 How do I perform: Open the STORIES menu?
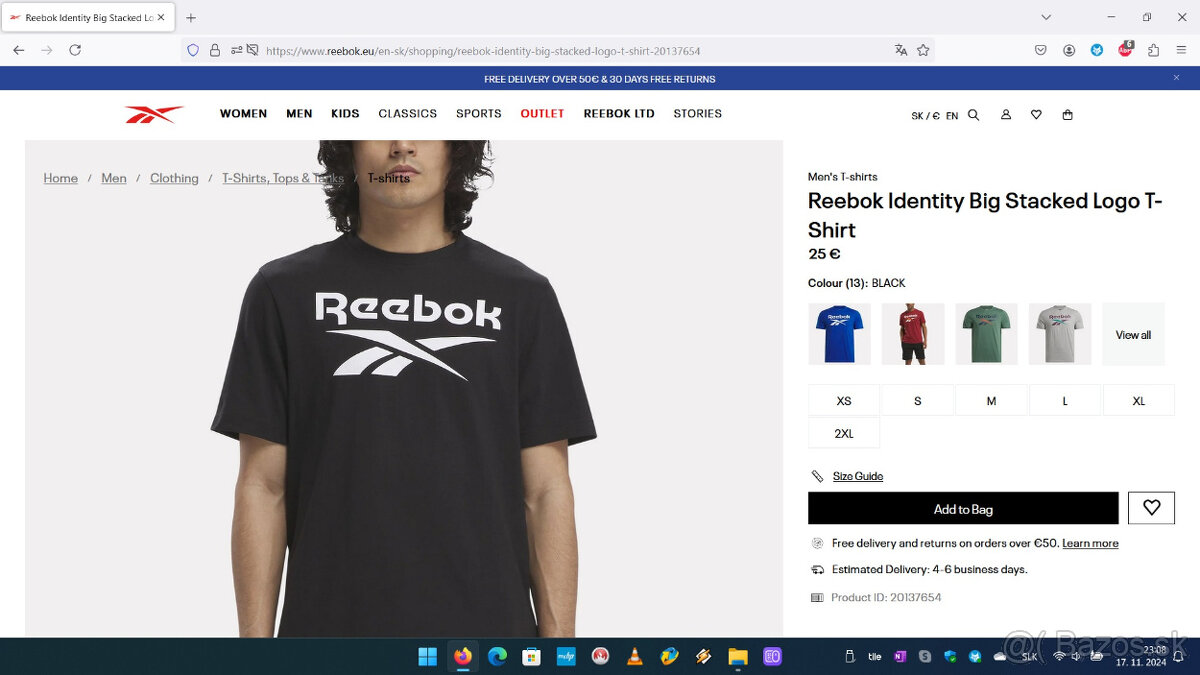pos(697,114)
